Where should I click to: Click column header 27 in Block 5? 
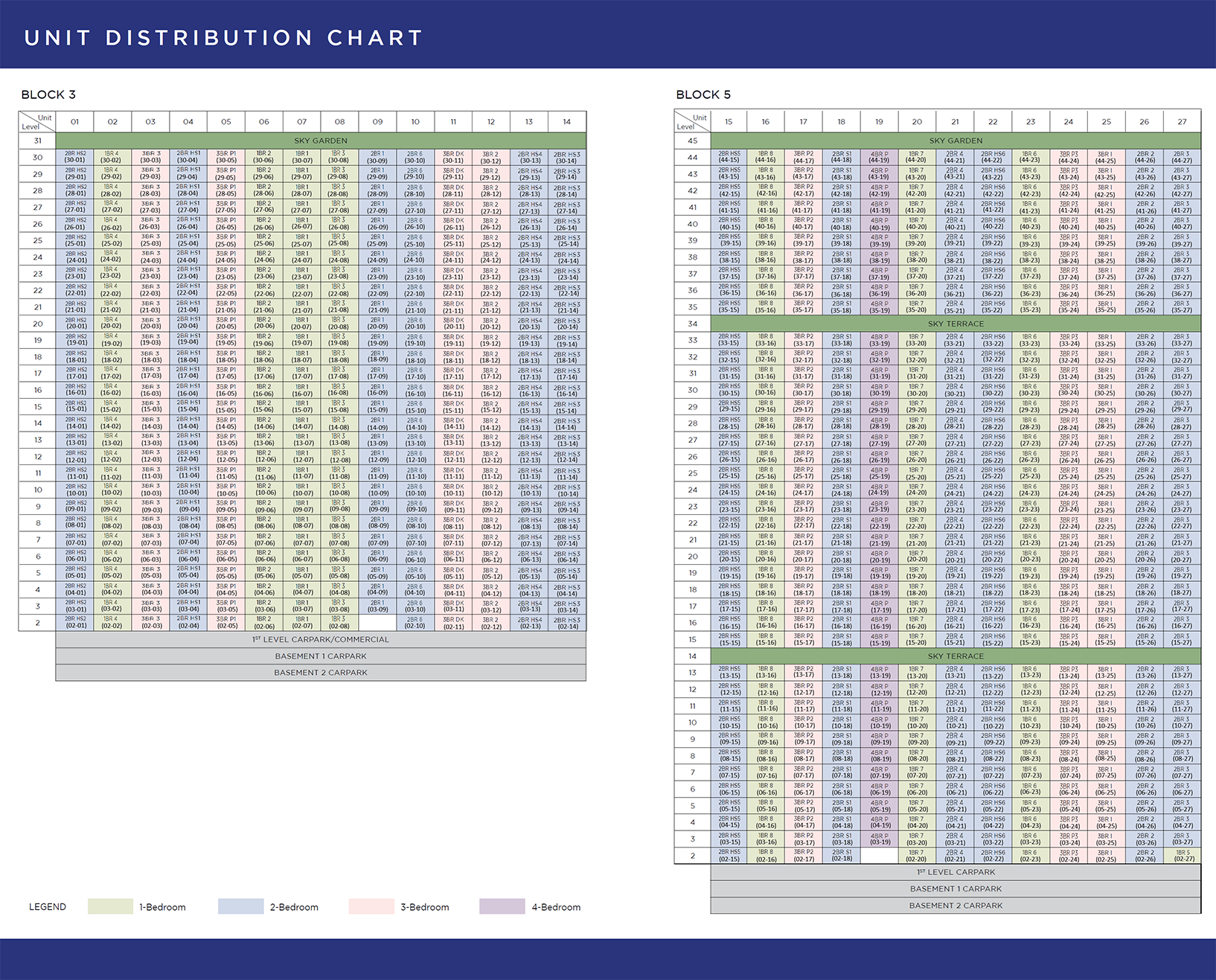tap(1182, 121)
